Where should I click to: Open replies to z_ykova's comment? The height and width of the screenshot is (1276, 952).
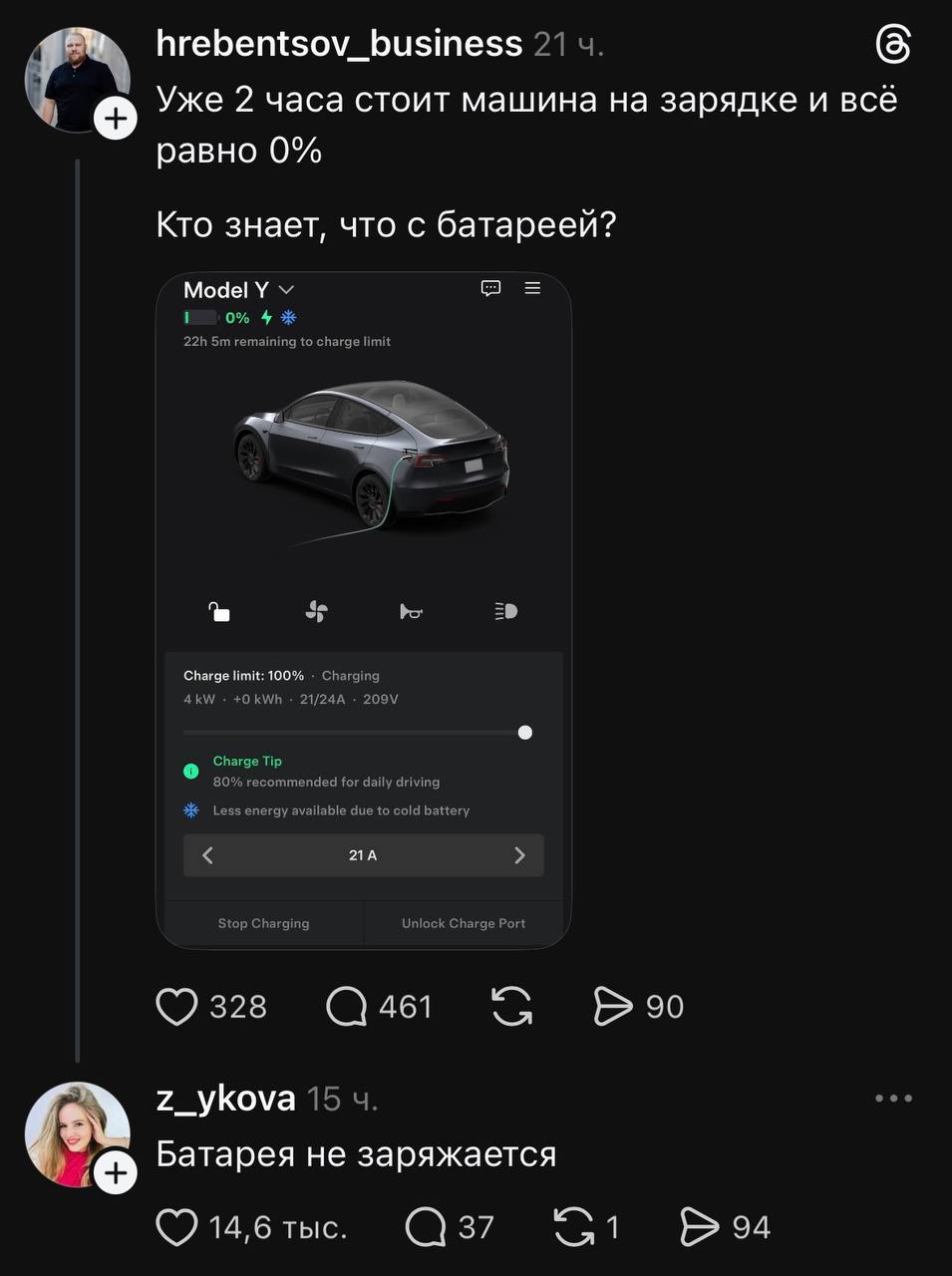(425, 1227)
